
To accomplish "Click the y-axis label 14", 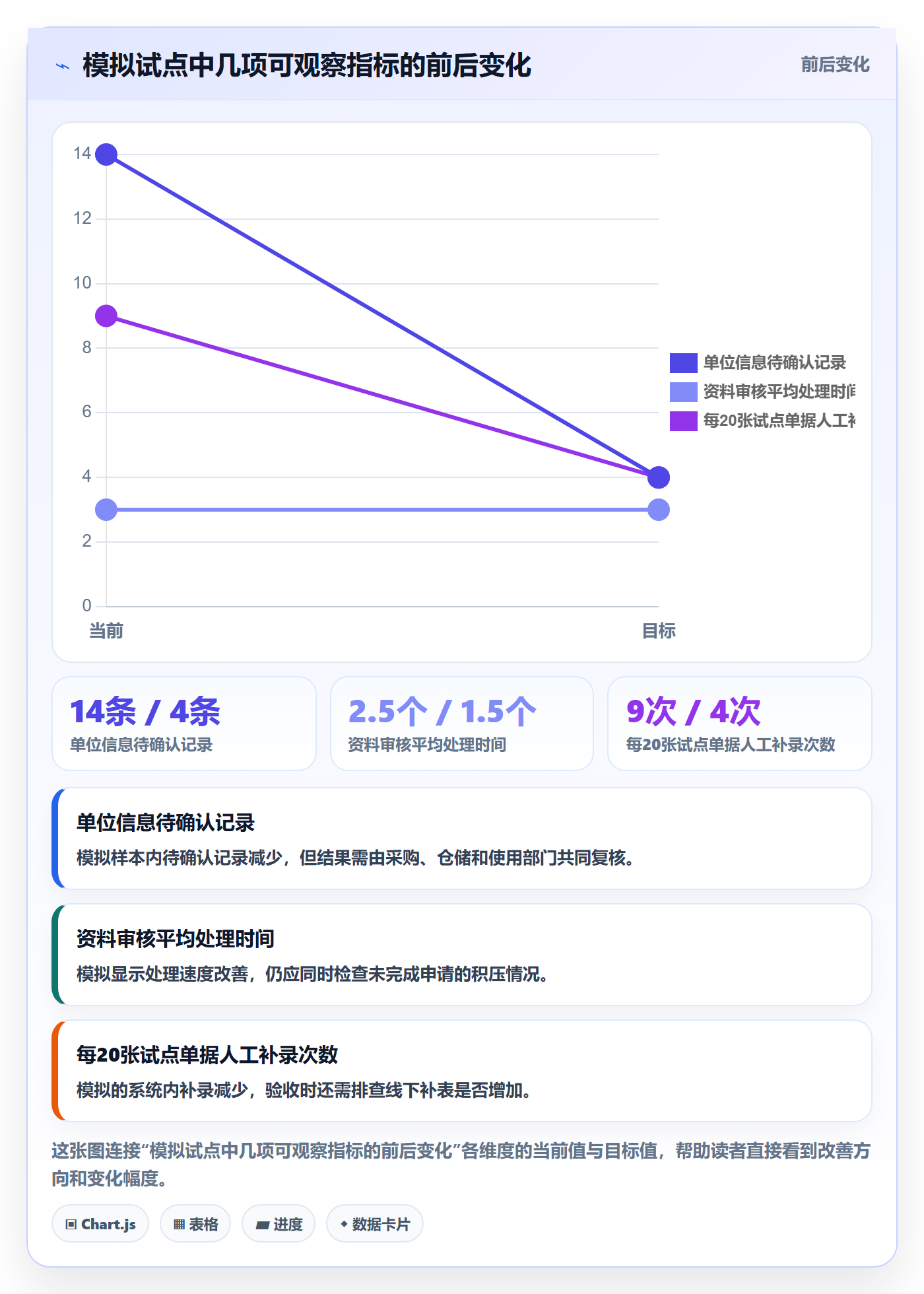I will point(82,154).
